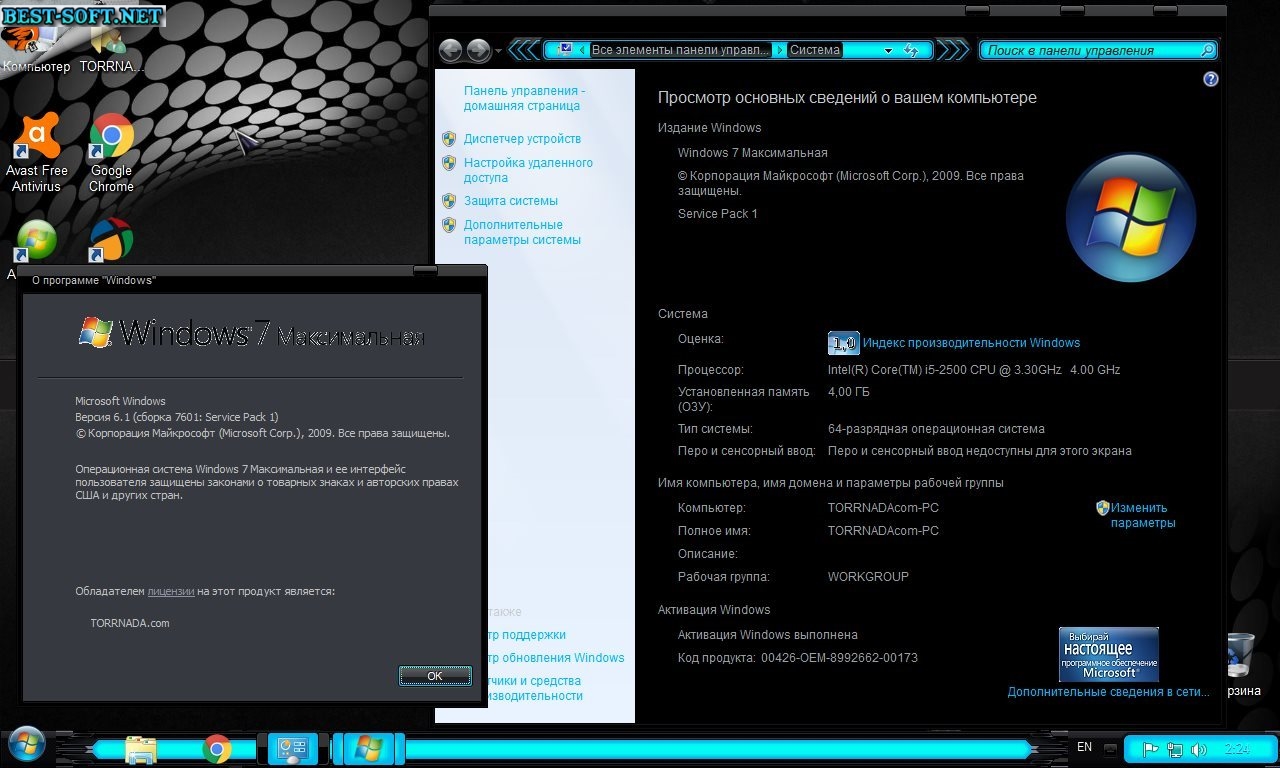The image size is (1280, 768).
Task: Select 'Все элементы панели управл...' breadcrumb
Action: [x=680, y=49]
